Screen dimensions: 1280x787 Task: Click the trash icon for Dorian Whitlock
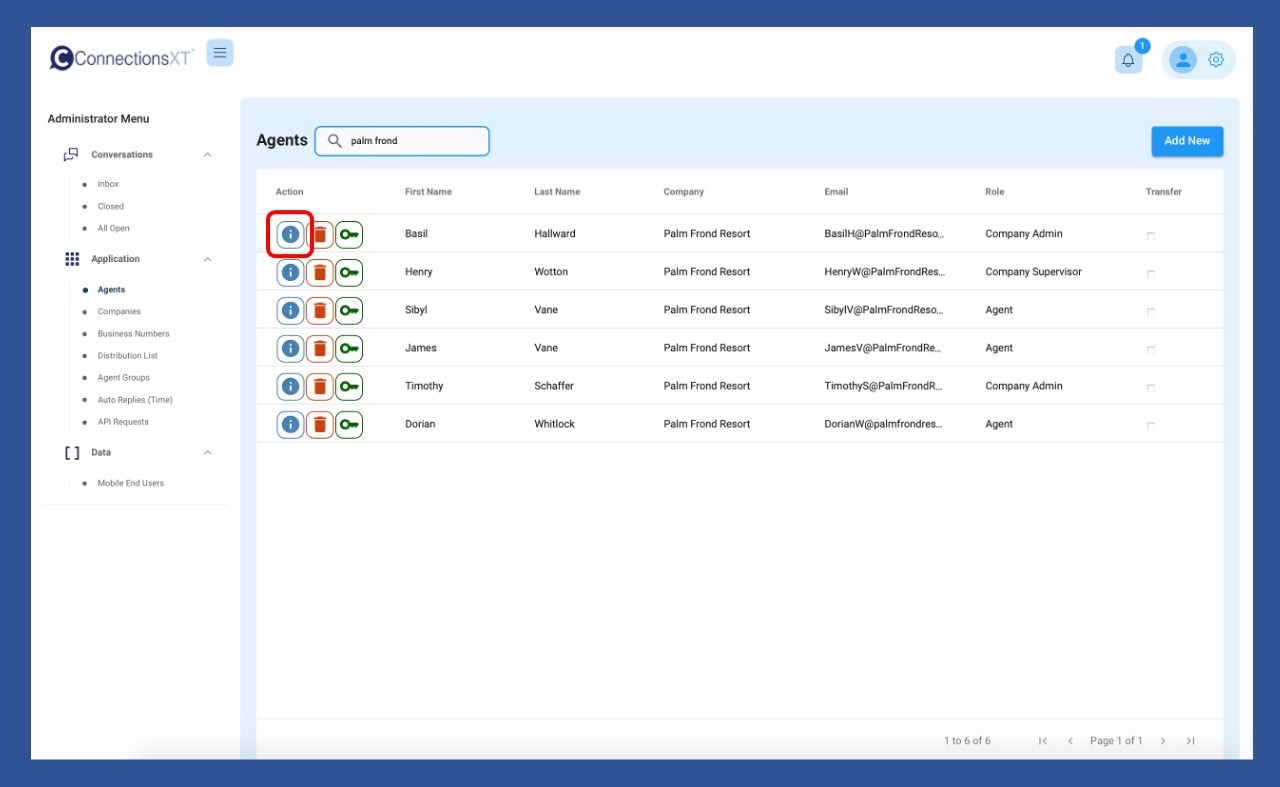(320, 424)
